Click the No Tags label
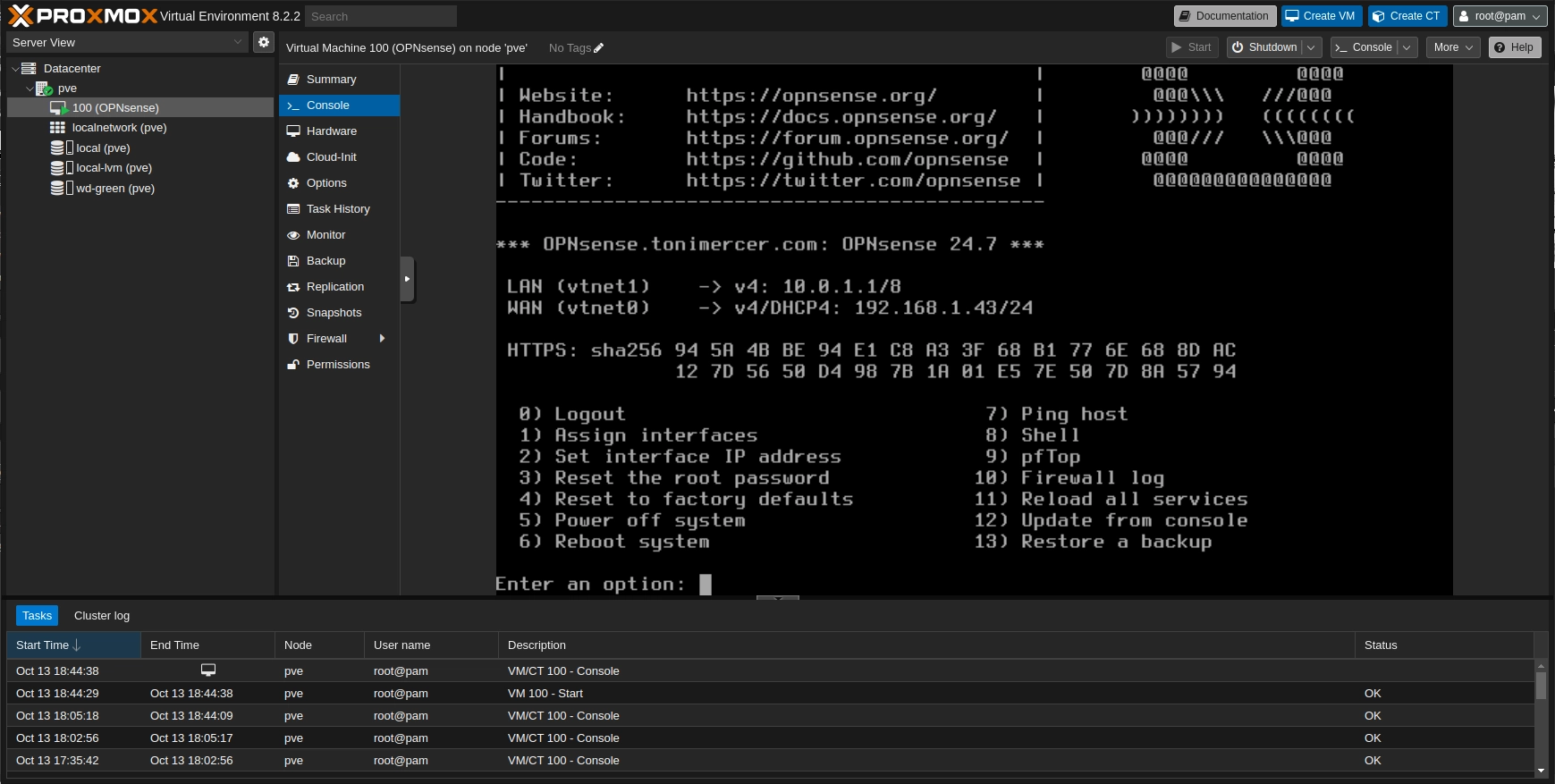 coord(570,48)
